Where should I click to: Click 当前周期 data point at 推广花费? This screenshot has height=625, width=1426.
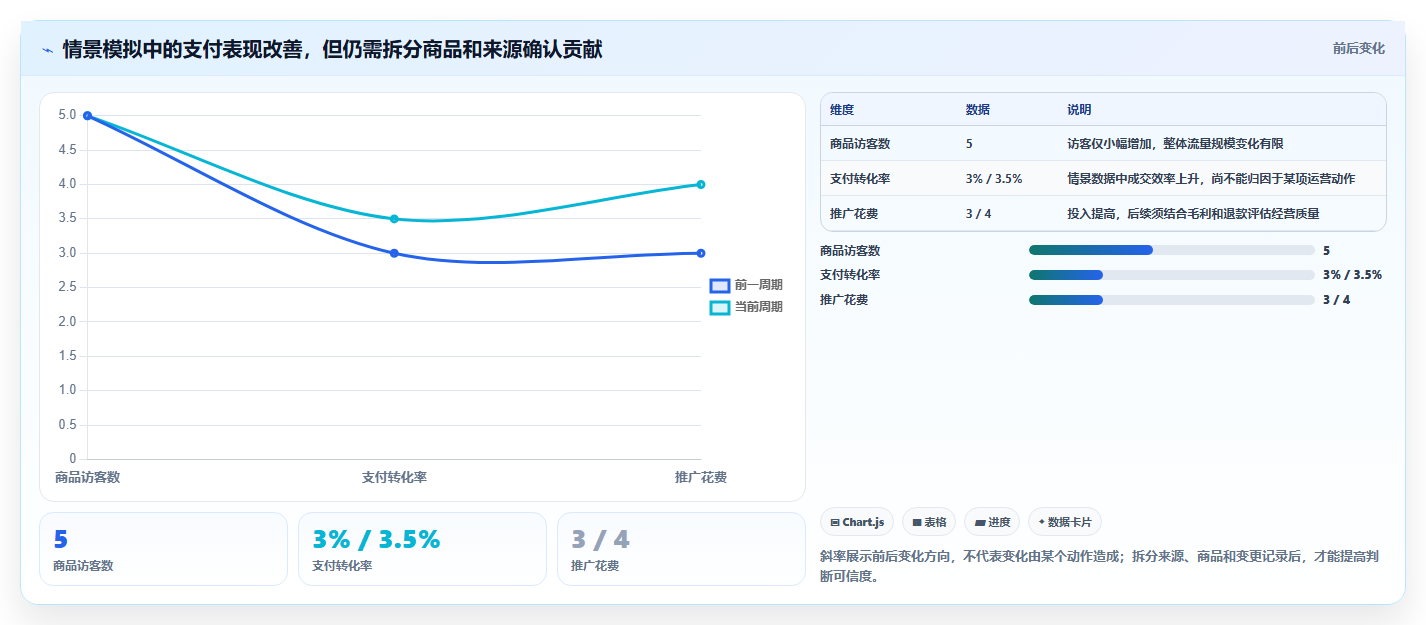(x=701, y=184)
